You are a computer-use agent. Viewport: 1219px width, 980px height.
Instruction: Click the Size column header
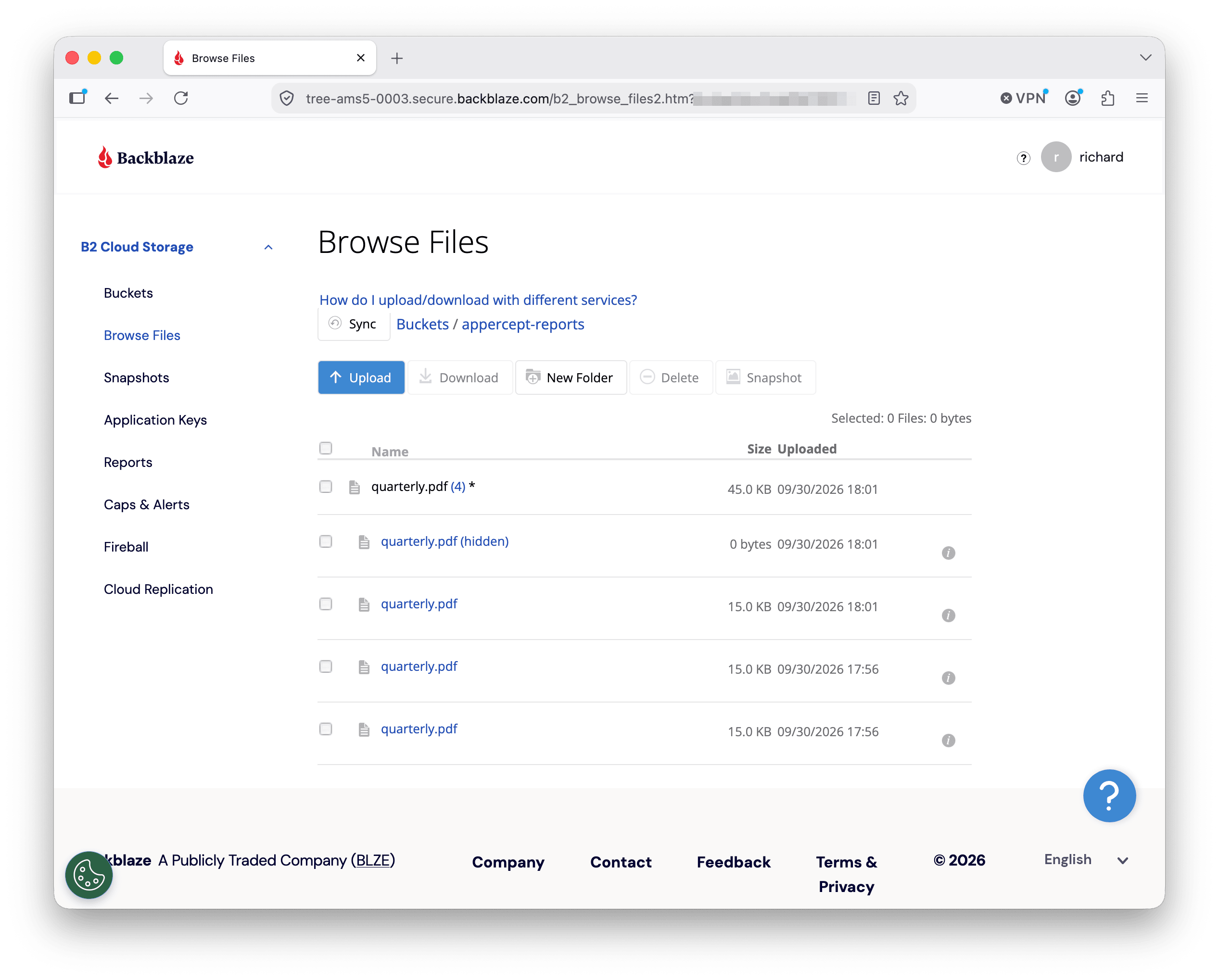coord(759,449)
